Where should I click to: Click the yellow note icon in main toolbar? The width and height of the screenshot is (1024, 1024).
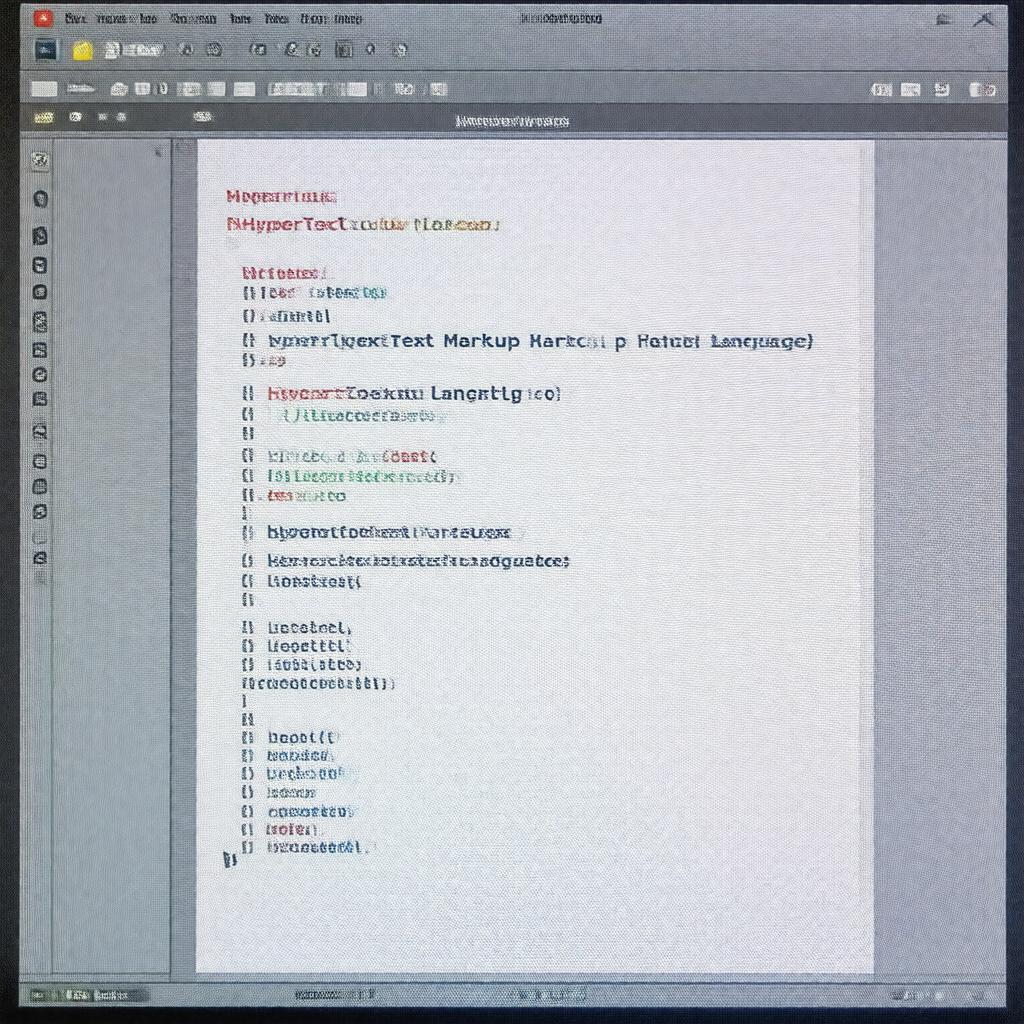(x=83, y=51)
